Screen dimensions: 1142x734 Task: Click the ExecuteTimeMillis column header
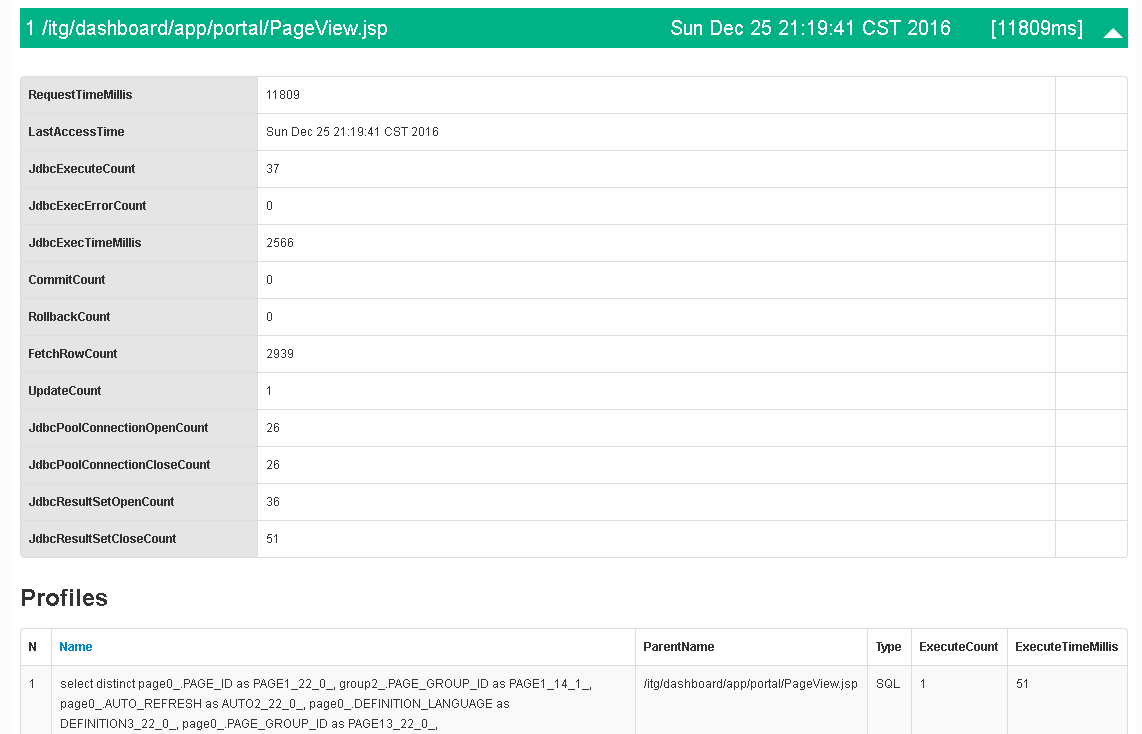pyautogui.click(x=1066, y=647)
